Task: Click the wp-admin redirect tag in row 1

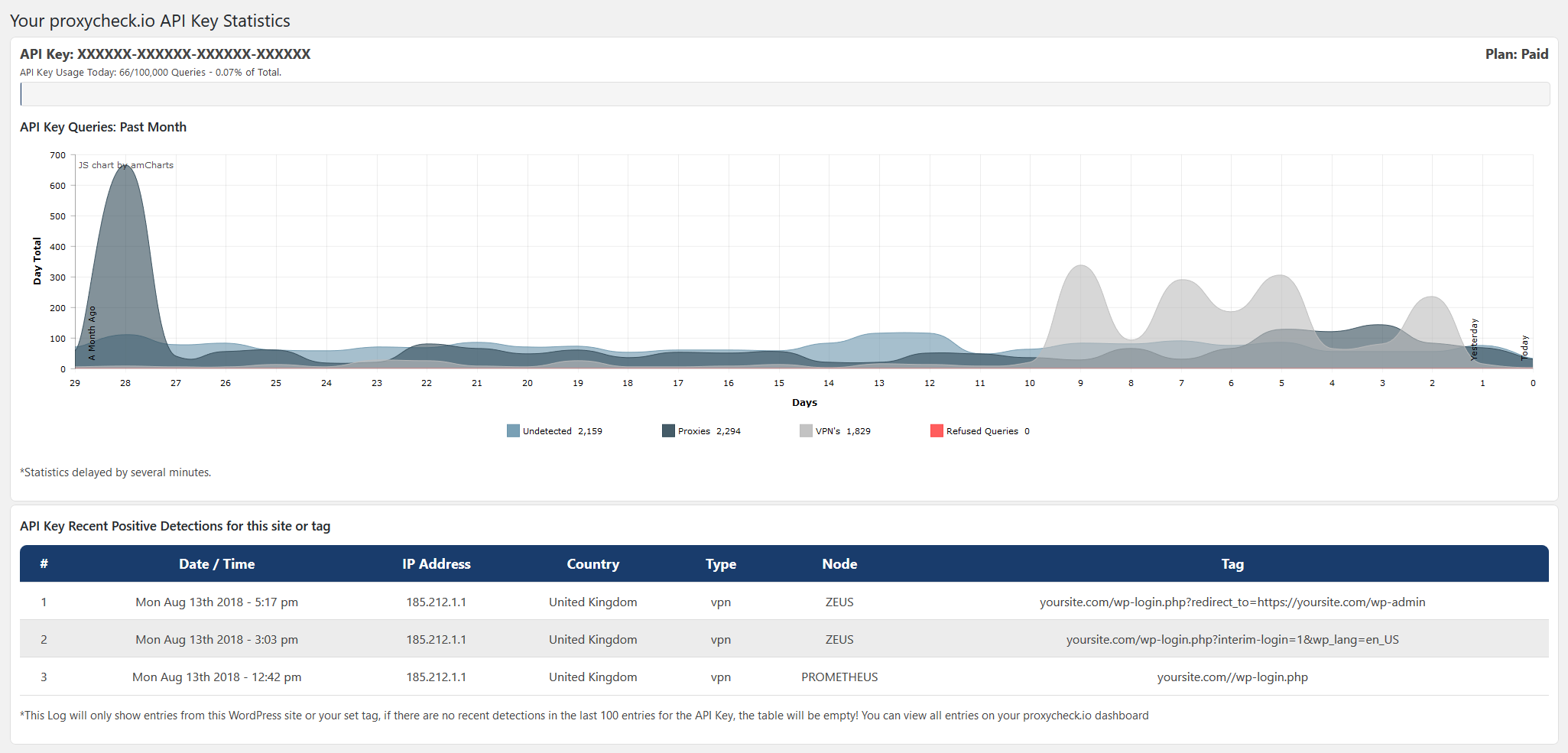Action: click(1232, 602)
